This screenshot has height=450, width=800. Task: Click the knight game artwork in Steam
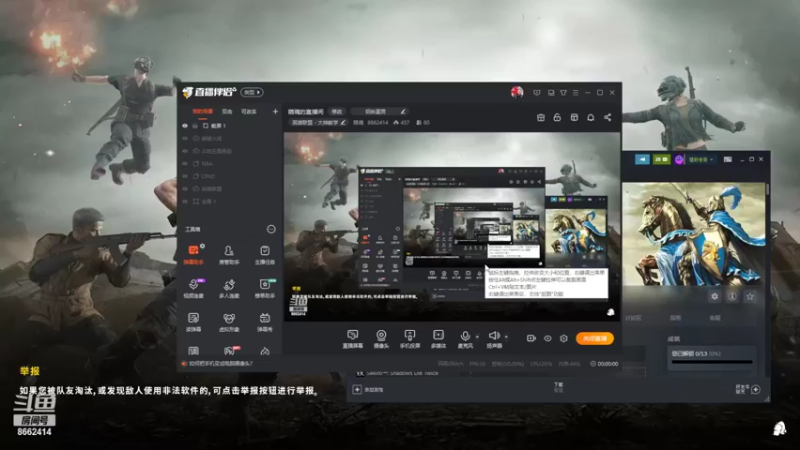(693, 234)
